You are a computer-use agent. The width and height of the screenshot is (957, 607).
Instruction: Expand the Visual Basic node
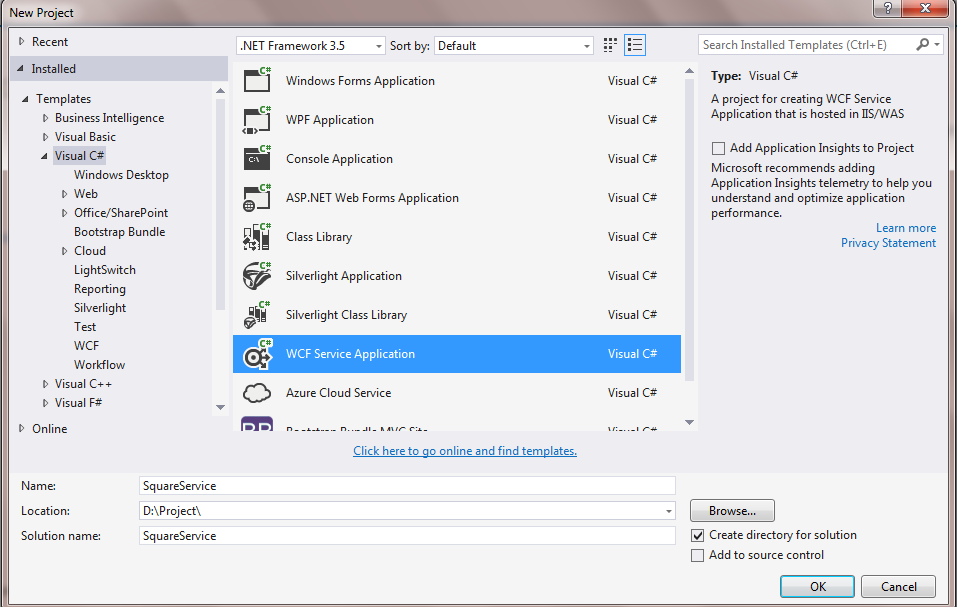[x=45, y=137]
